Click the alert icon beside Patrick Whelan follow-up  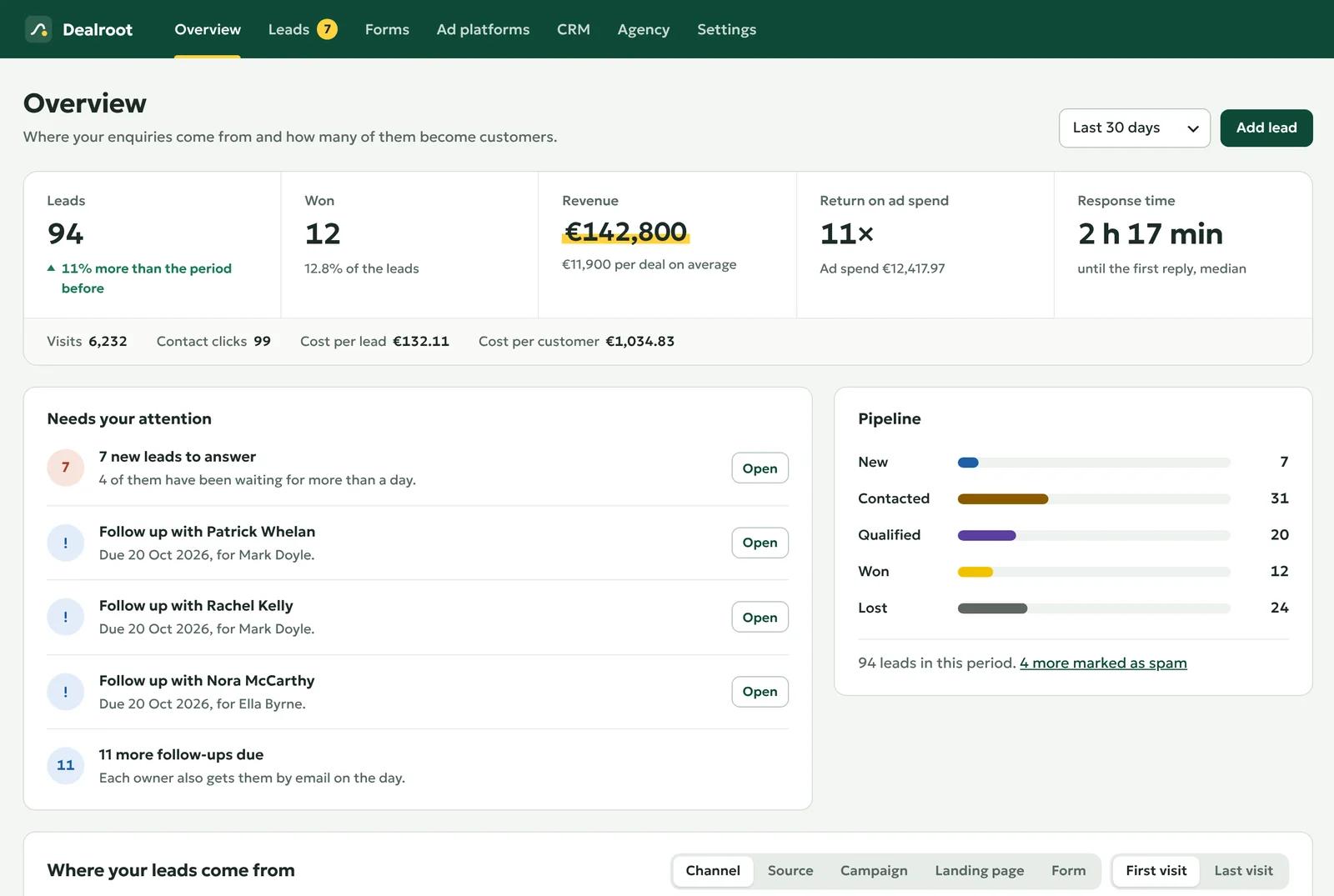tap(66, 543)
